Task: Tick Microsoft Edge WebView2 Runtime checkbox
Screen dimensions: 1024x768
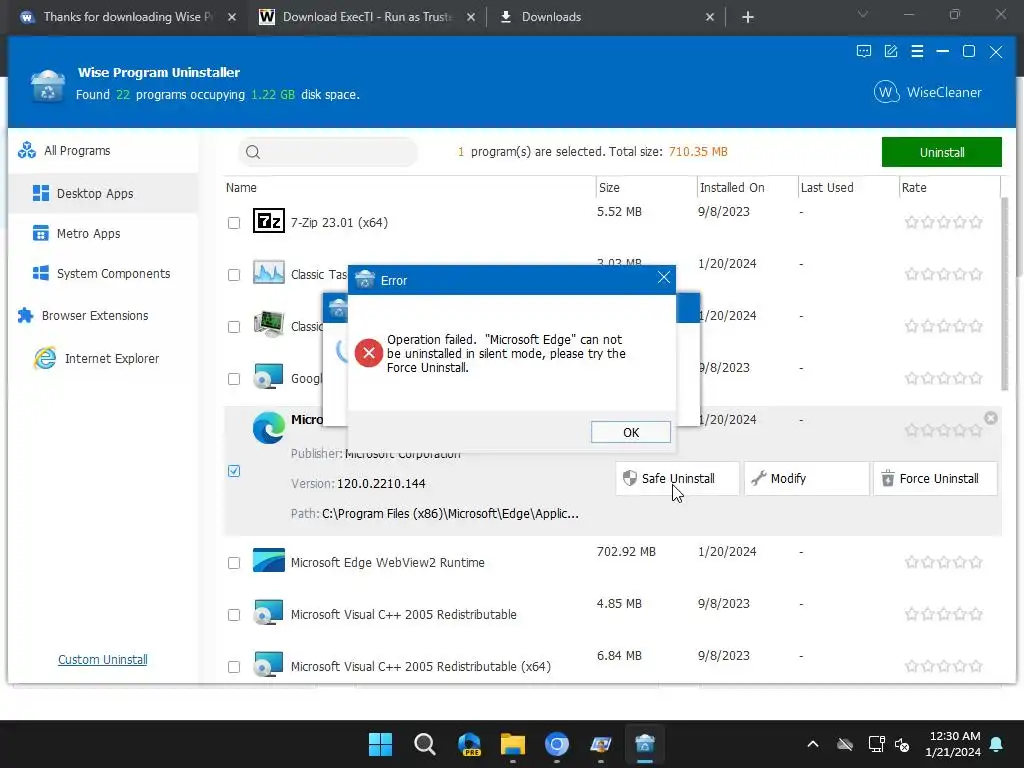Action: (234, 563)
